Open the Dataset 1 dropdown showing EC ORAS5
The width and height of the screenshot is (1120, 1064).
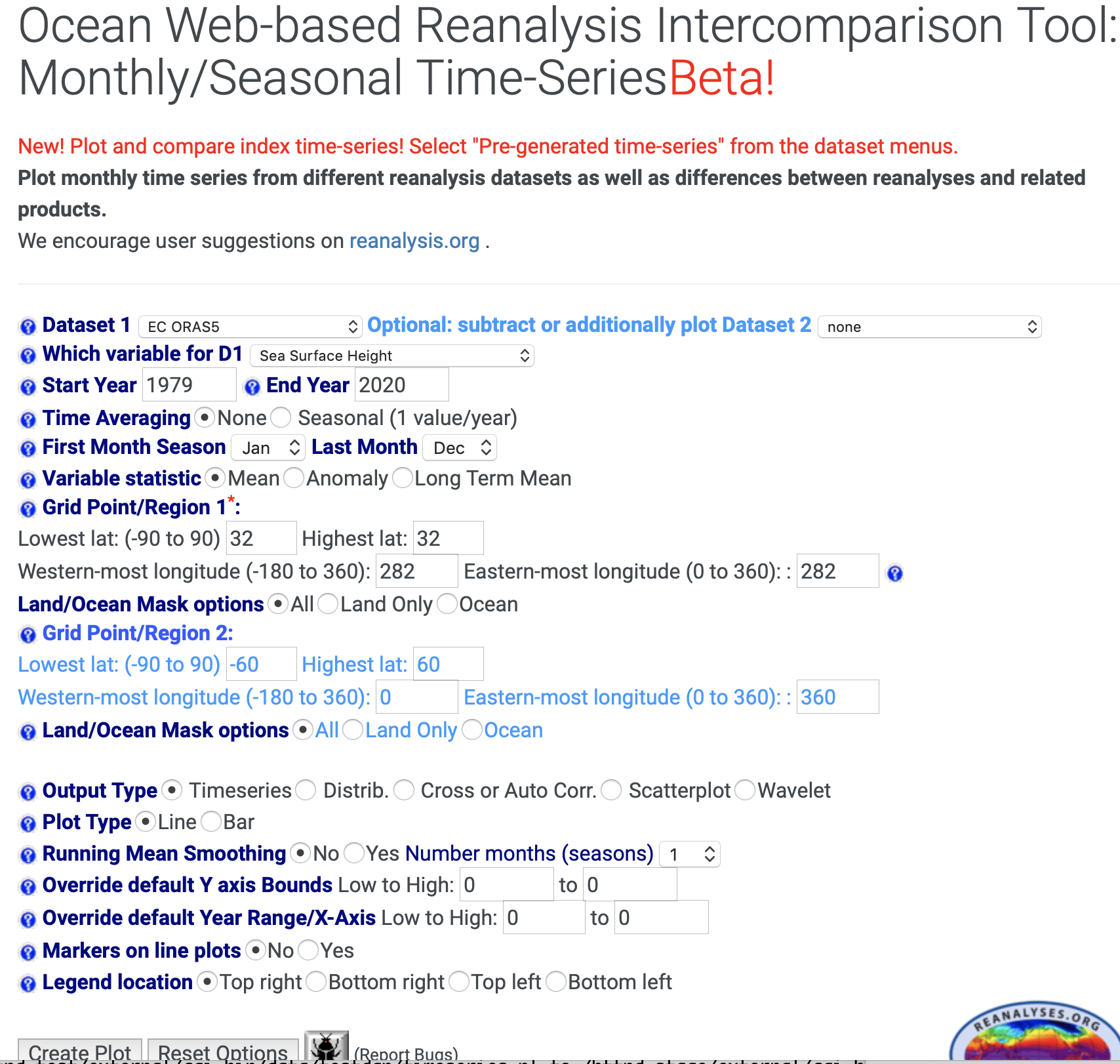(x=250, y=327)
